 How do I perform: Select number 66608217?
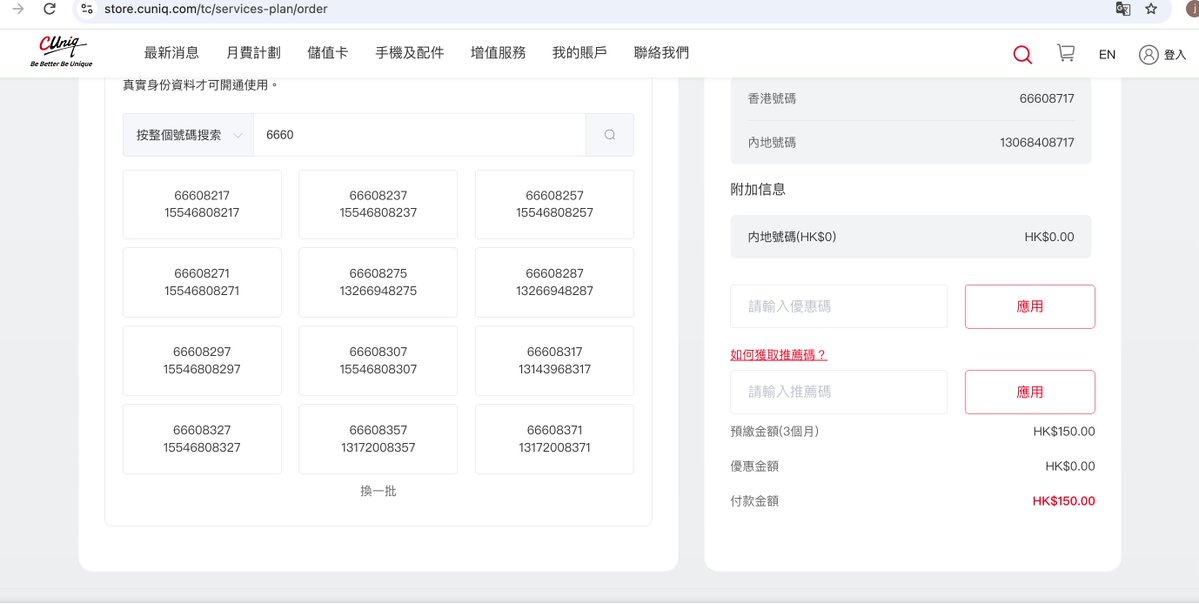tap(202, 204)
